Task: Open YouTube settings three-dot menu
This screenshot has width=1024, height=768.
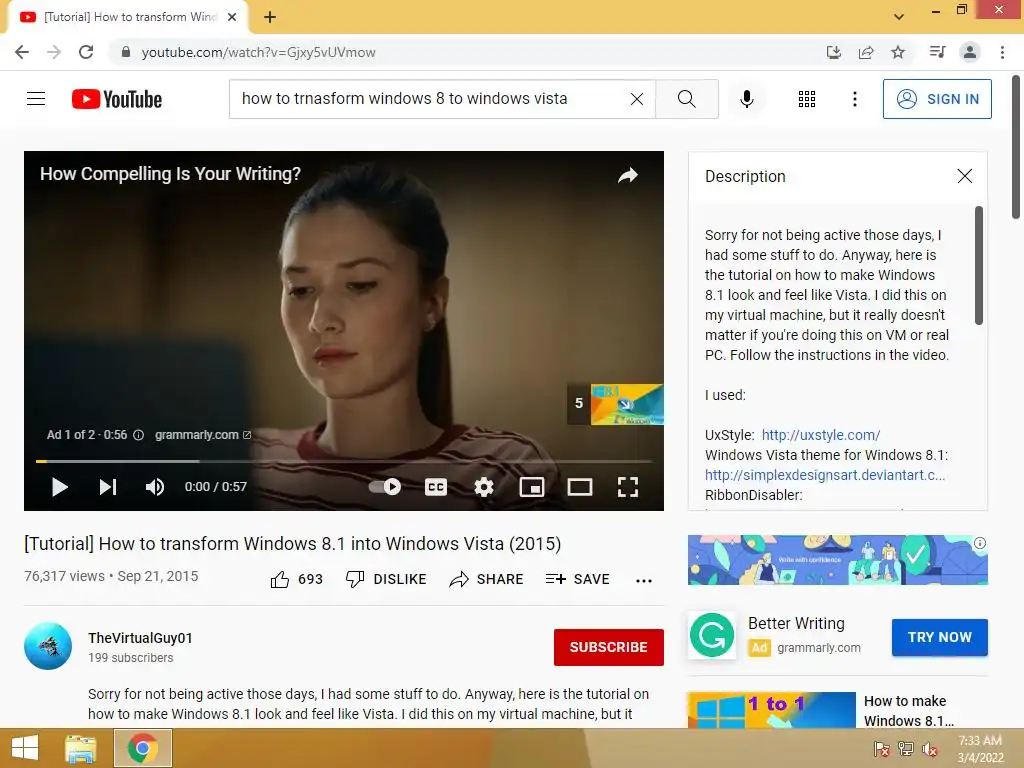Action: [x=854, y=99]
